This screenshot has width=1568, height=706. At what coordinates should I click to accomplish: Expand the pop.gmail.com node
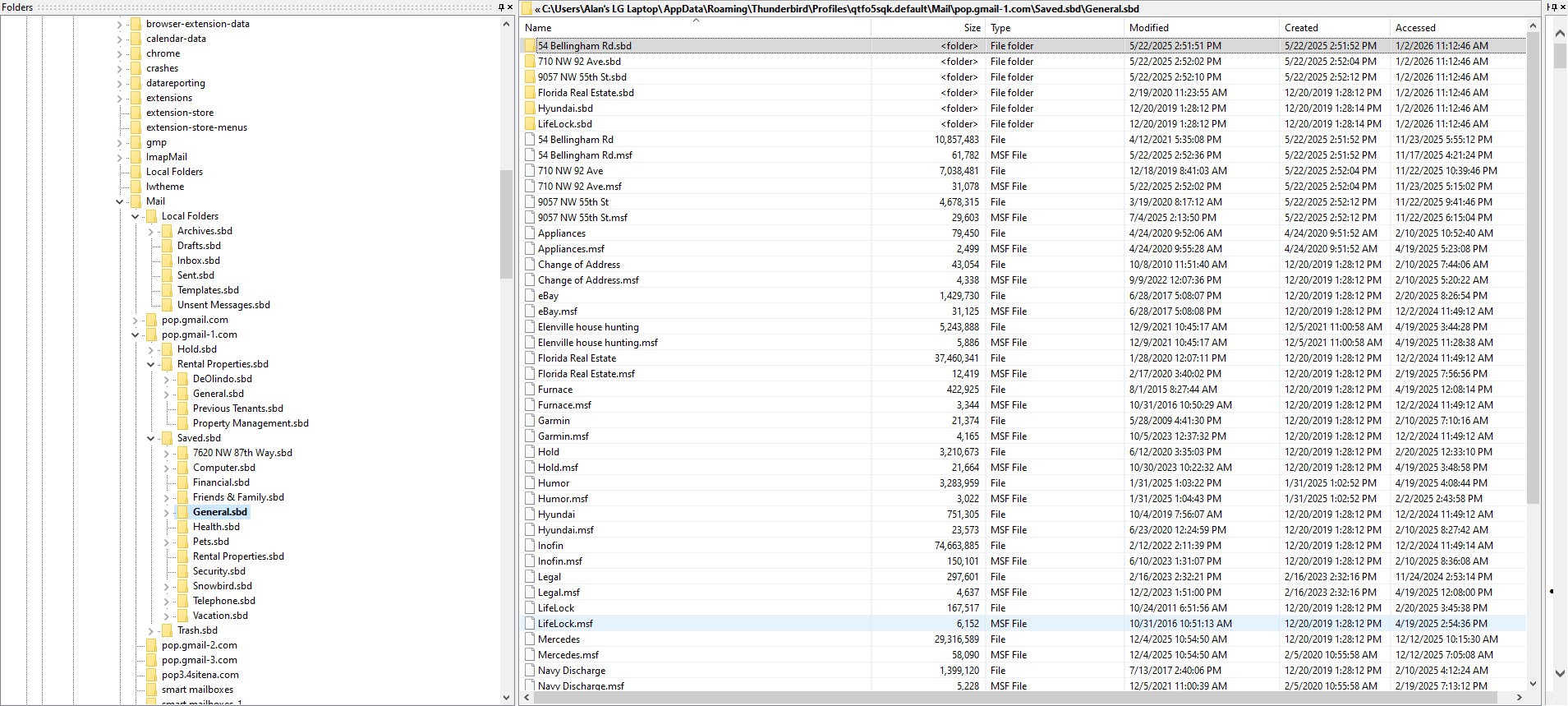(135, 321)
